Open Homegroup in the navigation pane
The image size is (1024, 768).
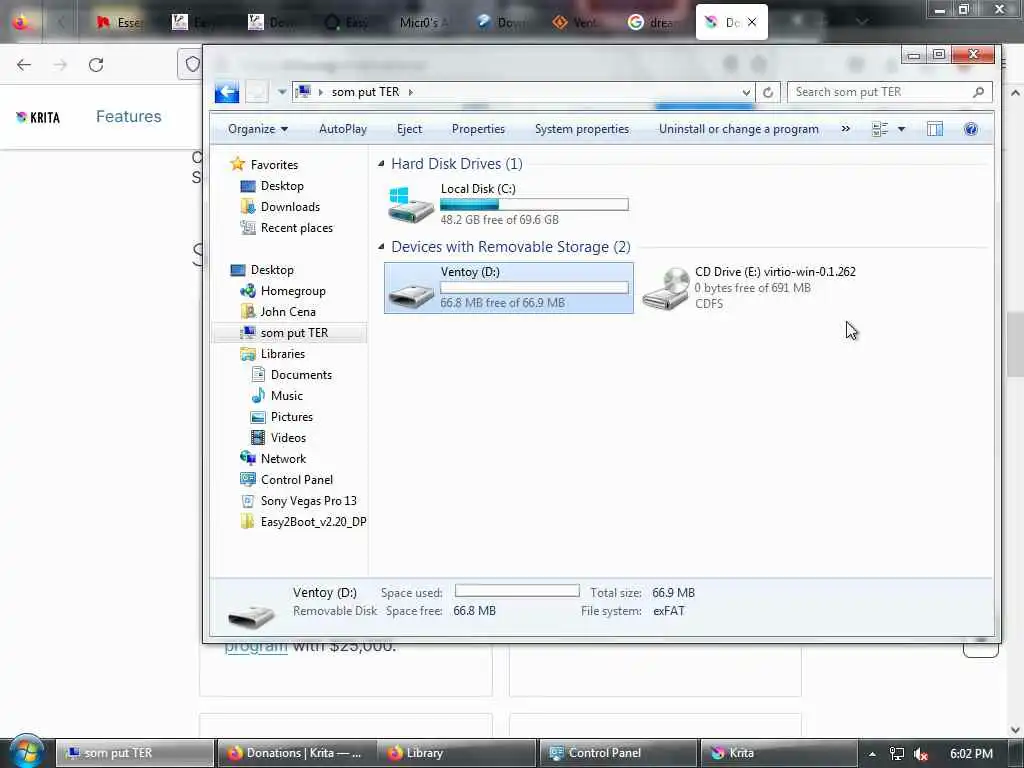coord(293,291)
